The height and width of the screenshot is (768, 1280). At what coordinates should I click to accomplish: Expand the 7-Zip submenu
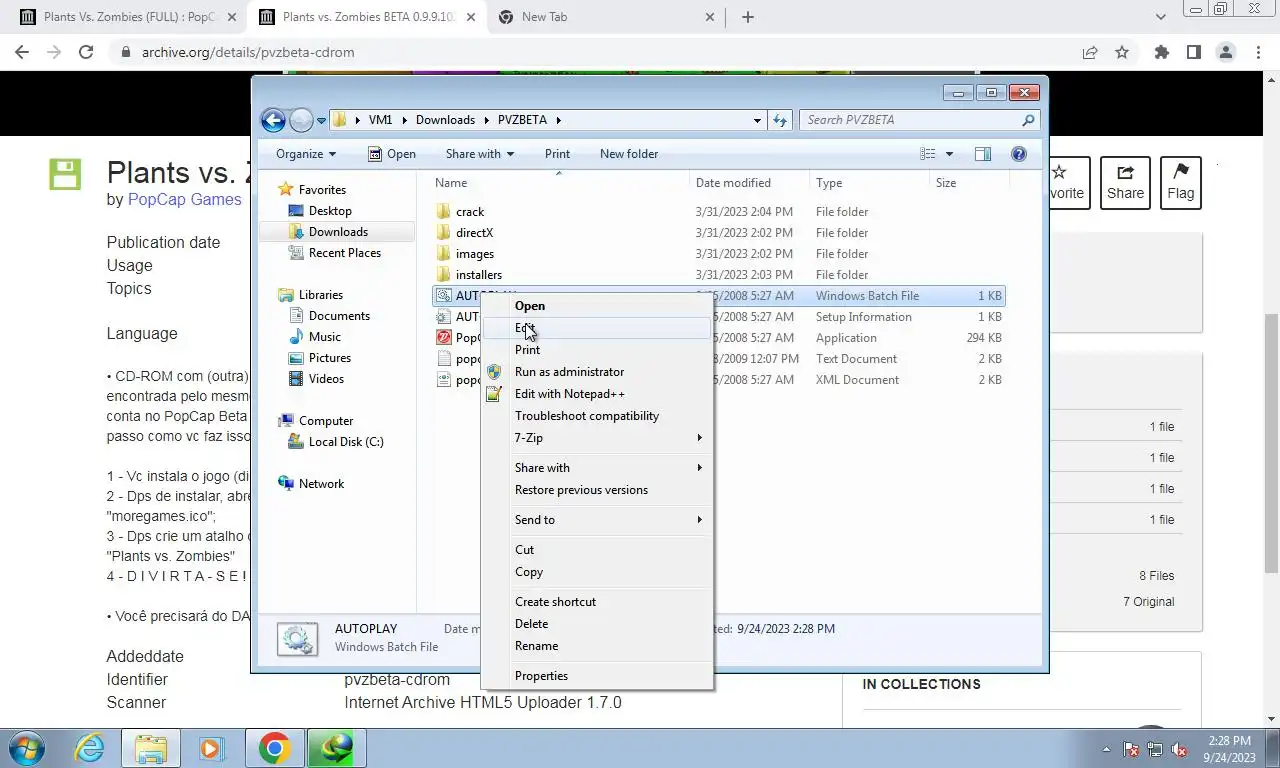pos(597,438)
